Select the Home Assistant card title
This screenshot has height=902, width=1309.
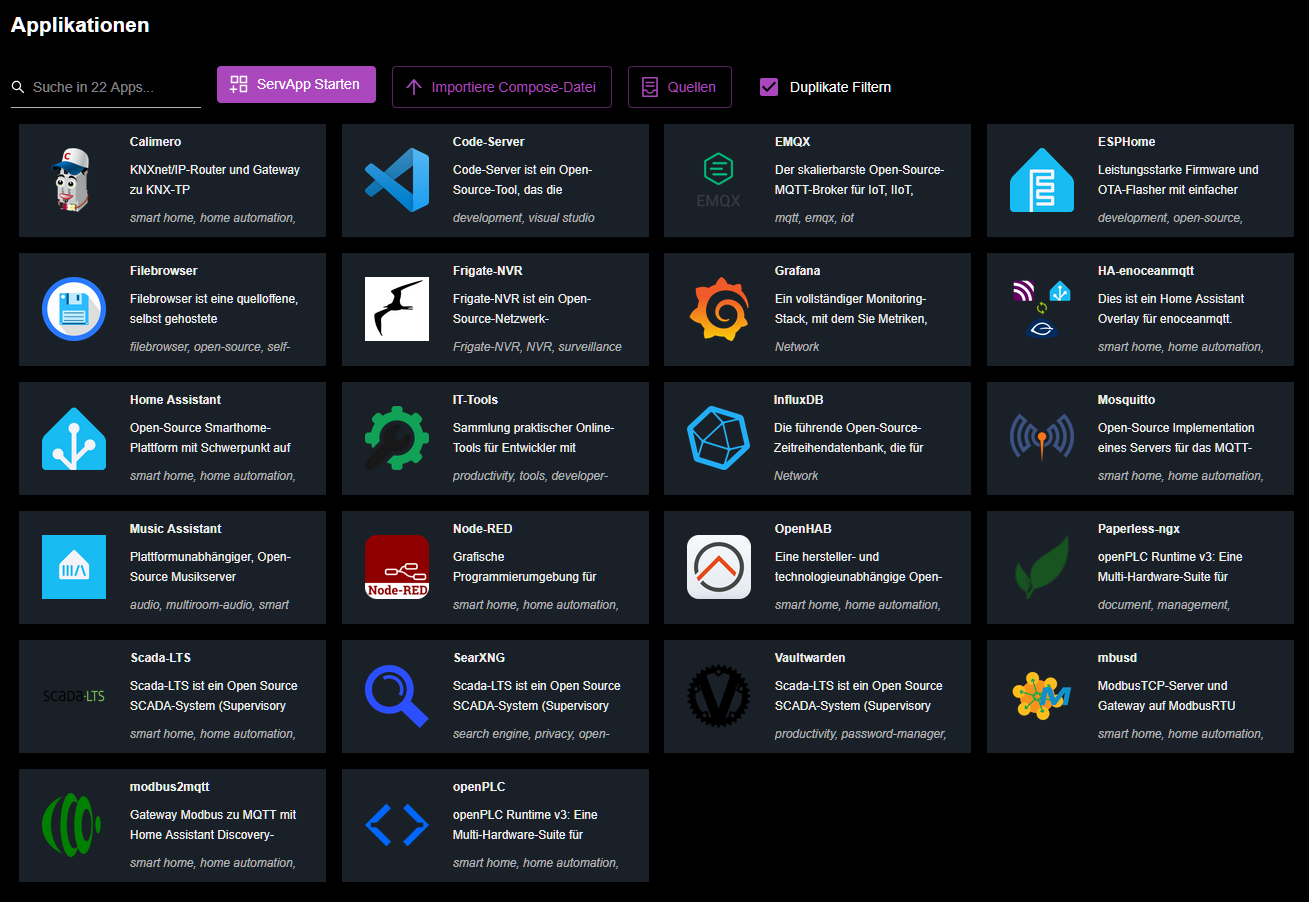[176, 400]
